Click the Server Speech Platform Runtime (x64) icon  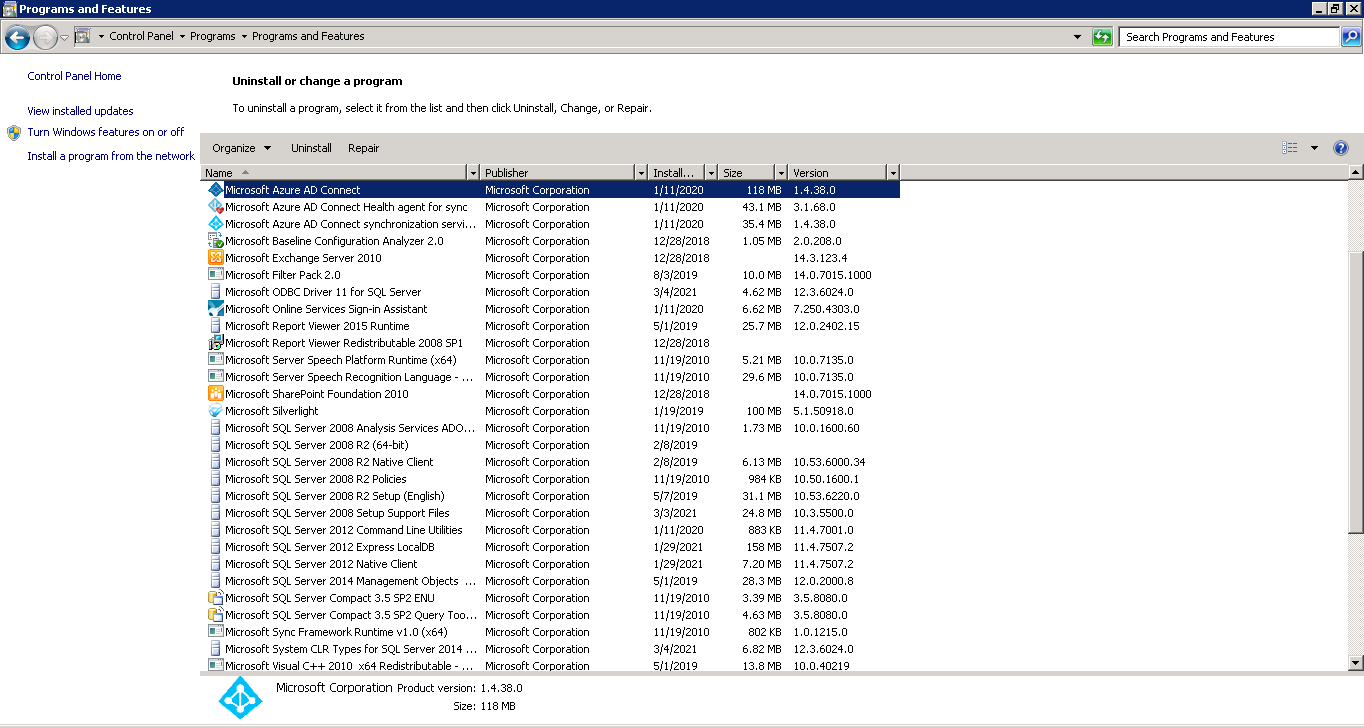(x=215, y=360)
